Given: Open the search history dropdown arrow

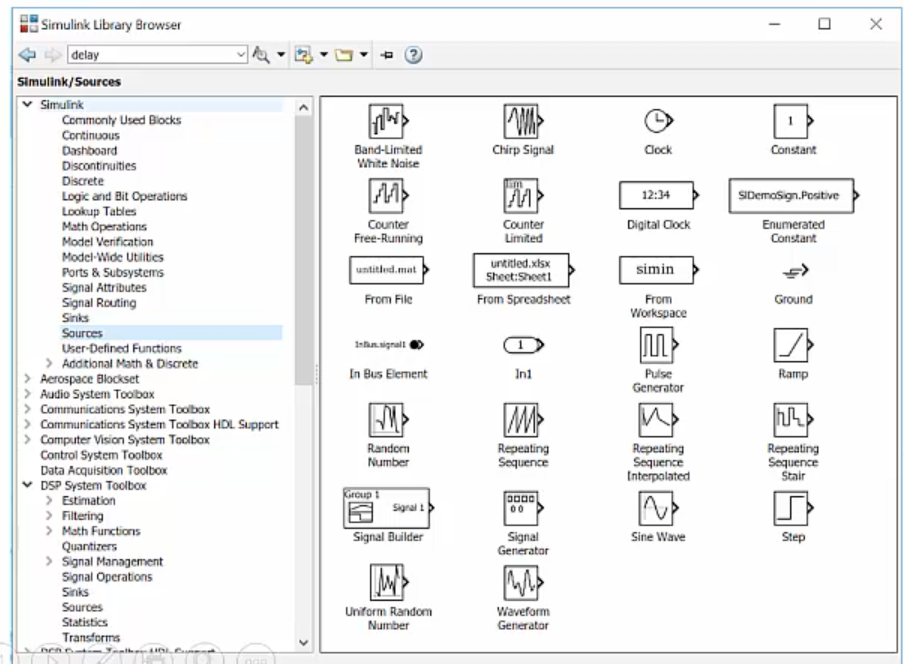Looking at the screenshot, I should (241, 55).
